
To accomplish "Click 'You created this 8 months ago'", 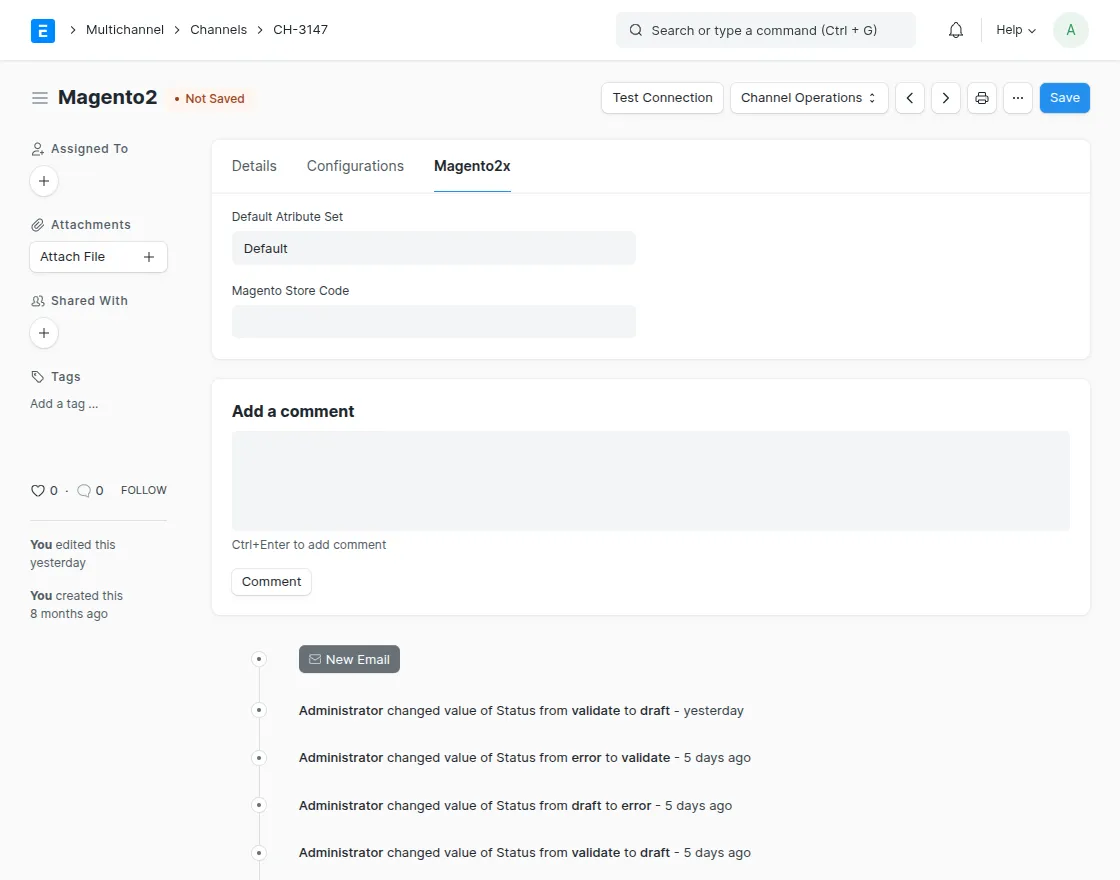I will coord(76,604).
